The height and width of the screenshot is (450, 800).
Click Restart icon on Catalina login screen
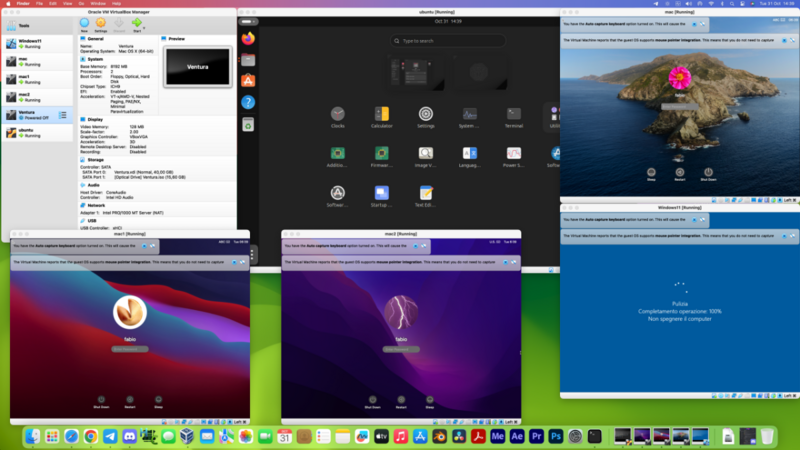(x=680, y=171)
